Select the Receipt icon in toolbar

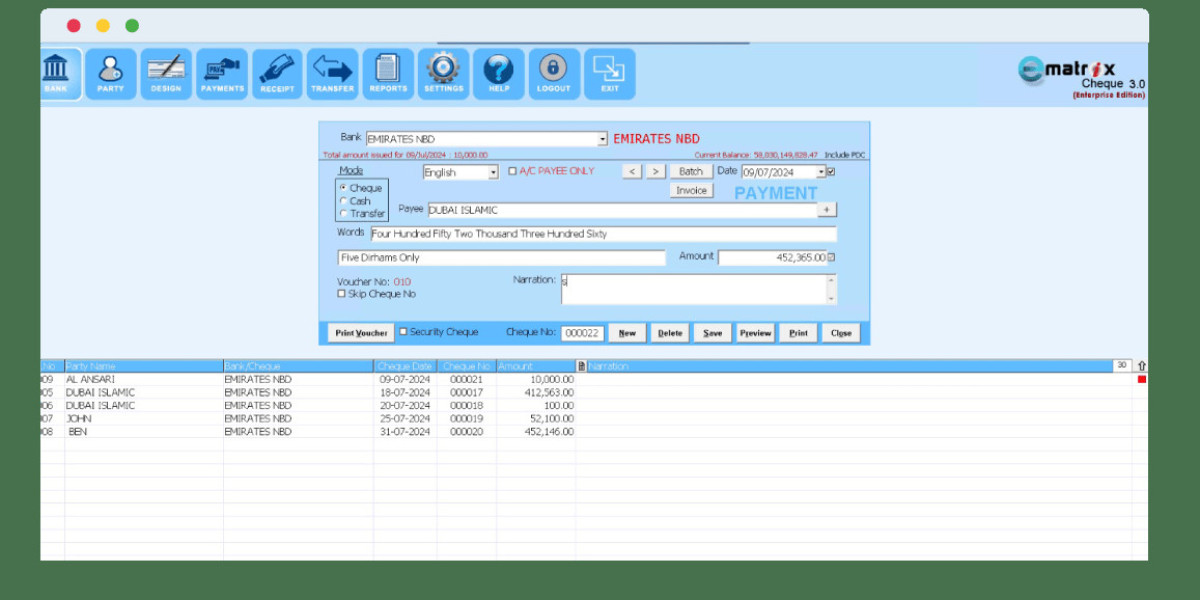tap(277, 73)
